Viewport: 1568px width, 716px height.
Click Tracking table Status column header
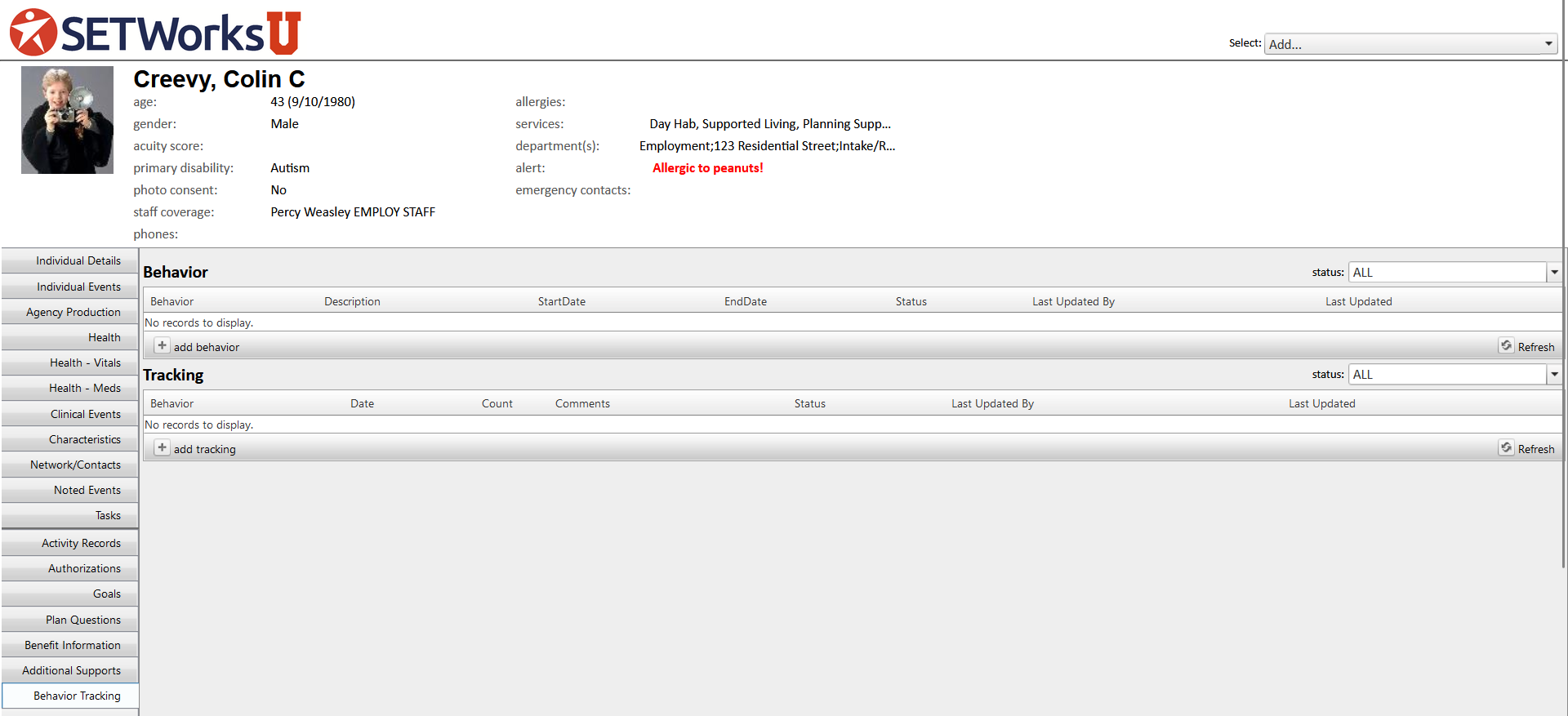(810, 403)
